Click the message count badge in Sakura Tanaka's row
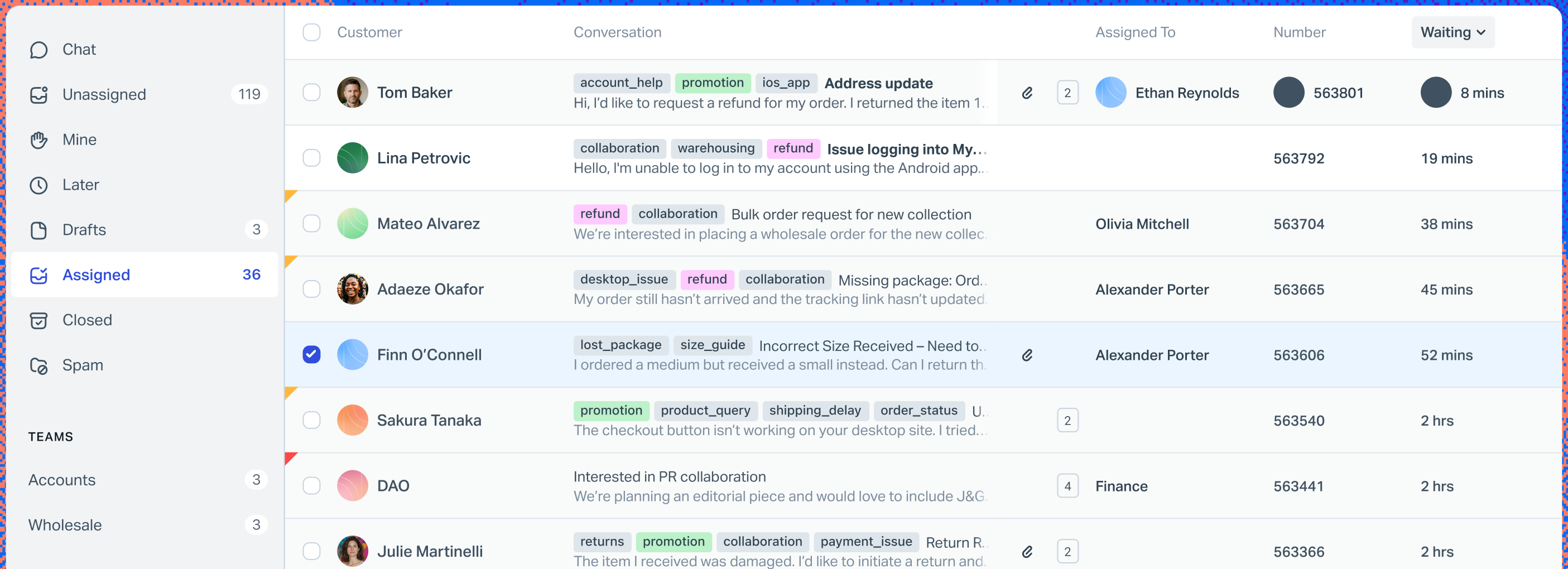The height and width of the screenshot is (569, 1568). (1067, 421)
